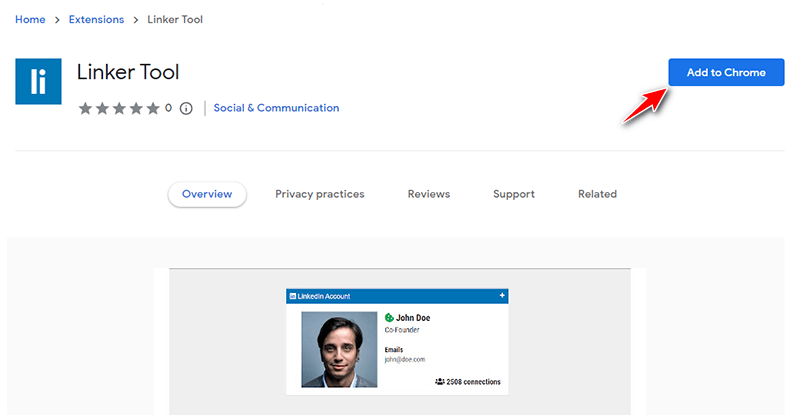Image resolution: width=800 pixels, height=415 pixels.
Task: Switch to the Privacy practices tab
Action: click(320, 194)
